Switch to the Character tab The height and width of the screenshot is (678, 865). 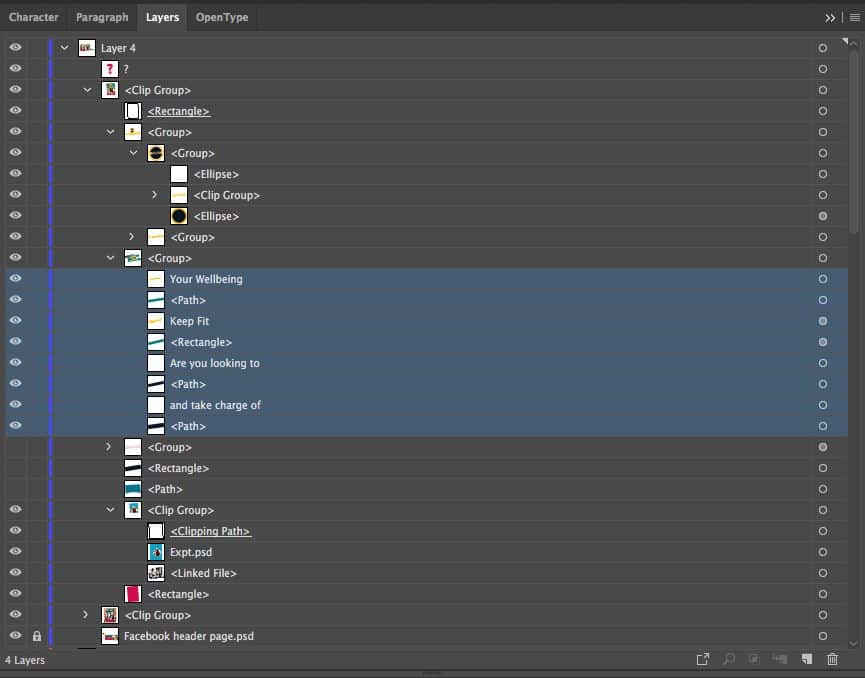pos(34,17)
